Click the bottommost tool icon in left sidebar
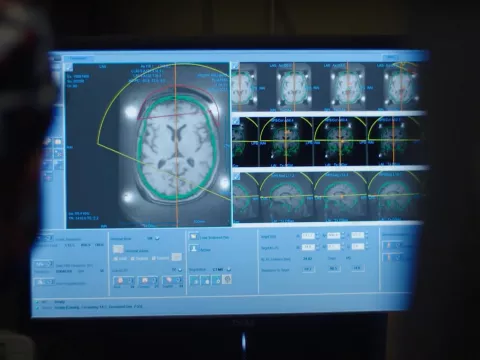 click(47, 177)
